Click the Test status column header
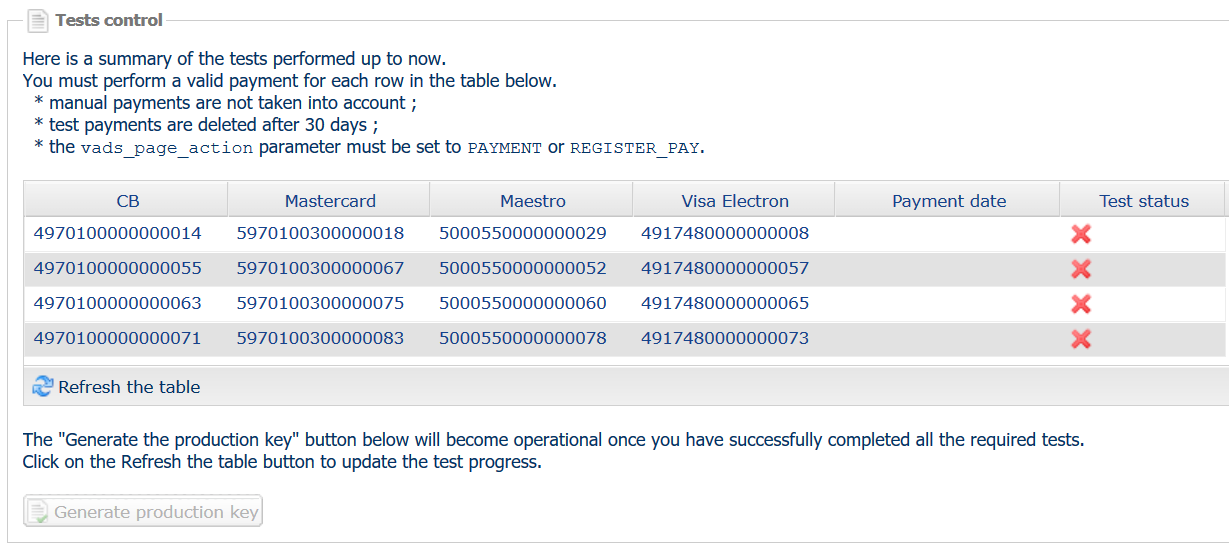1229x545 pixels. tap(1144, 201)
